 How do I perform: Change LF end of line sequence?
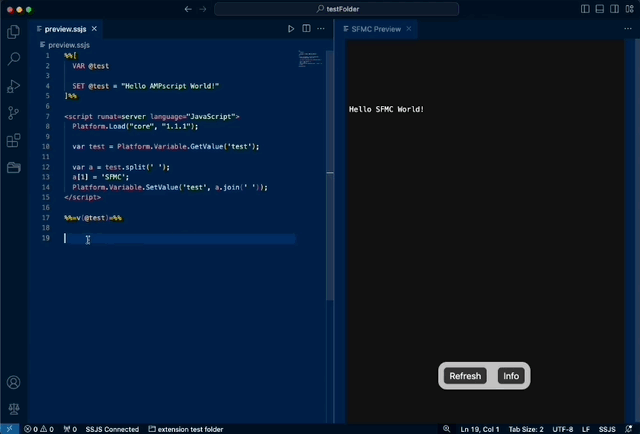click(x=586, y=429)
